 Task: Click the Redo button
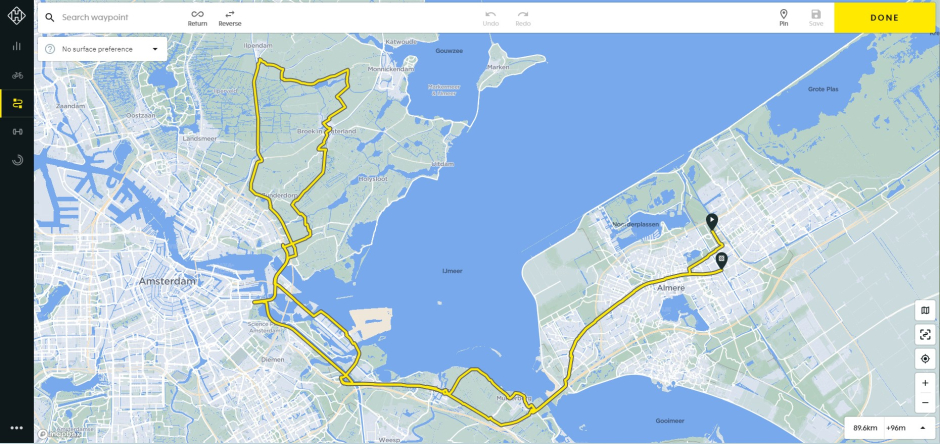click(x=523, y=18)
